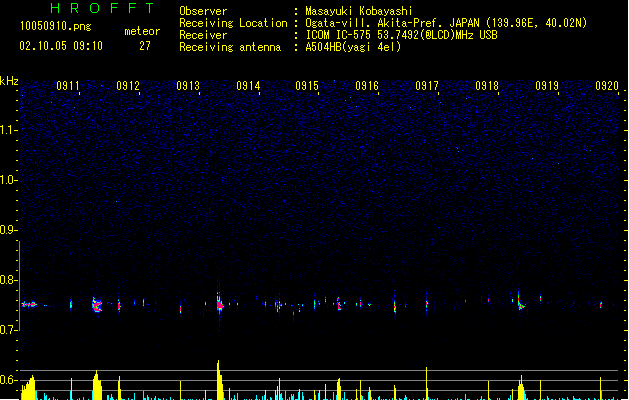
Task: Click the 0920 time marker
Action: [607, 86]
